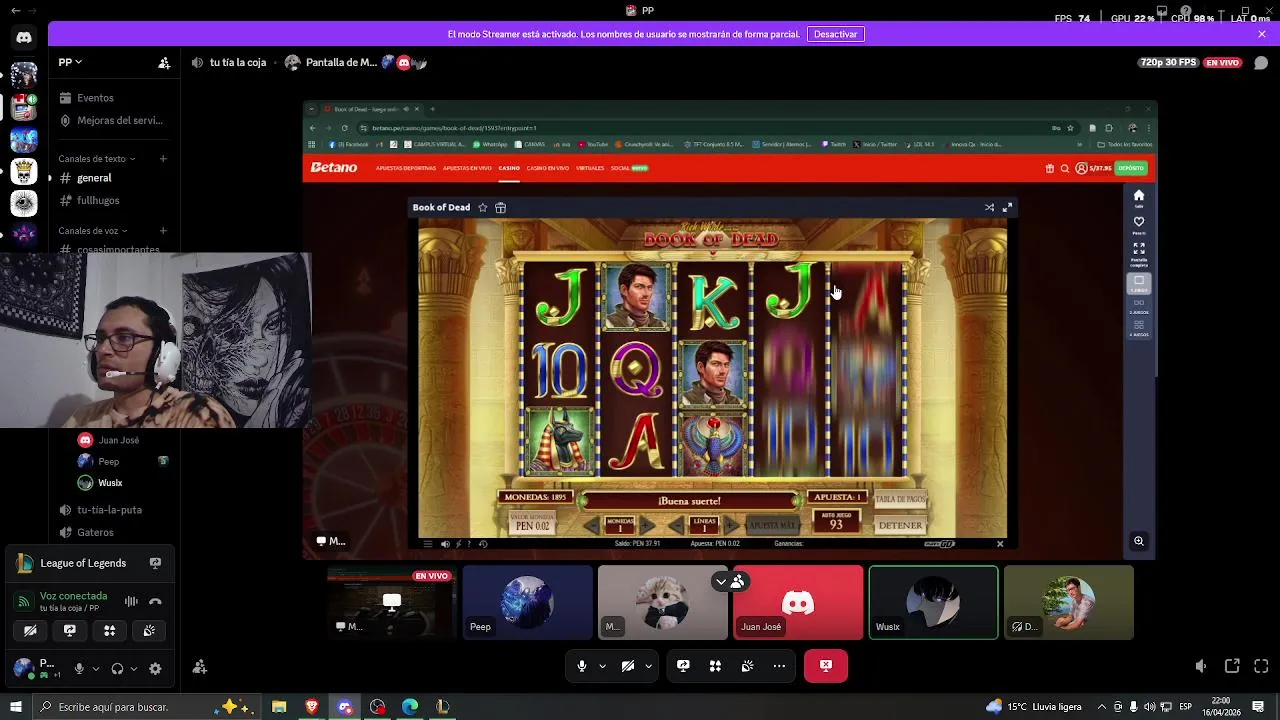Dismiss the streamer mode banner
1280x720 pixels.
pyautogui.click(x=1262, y=34)
